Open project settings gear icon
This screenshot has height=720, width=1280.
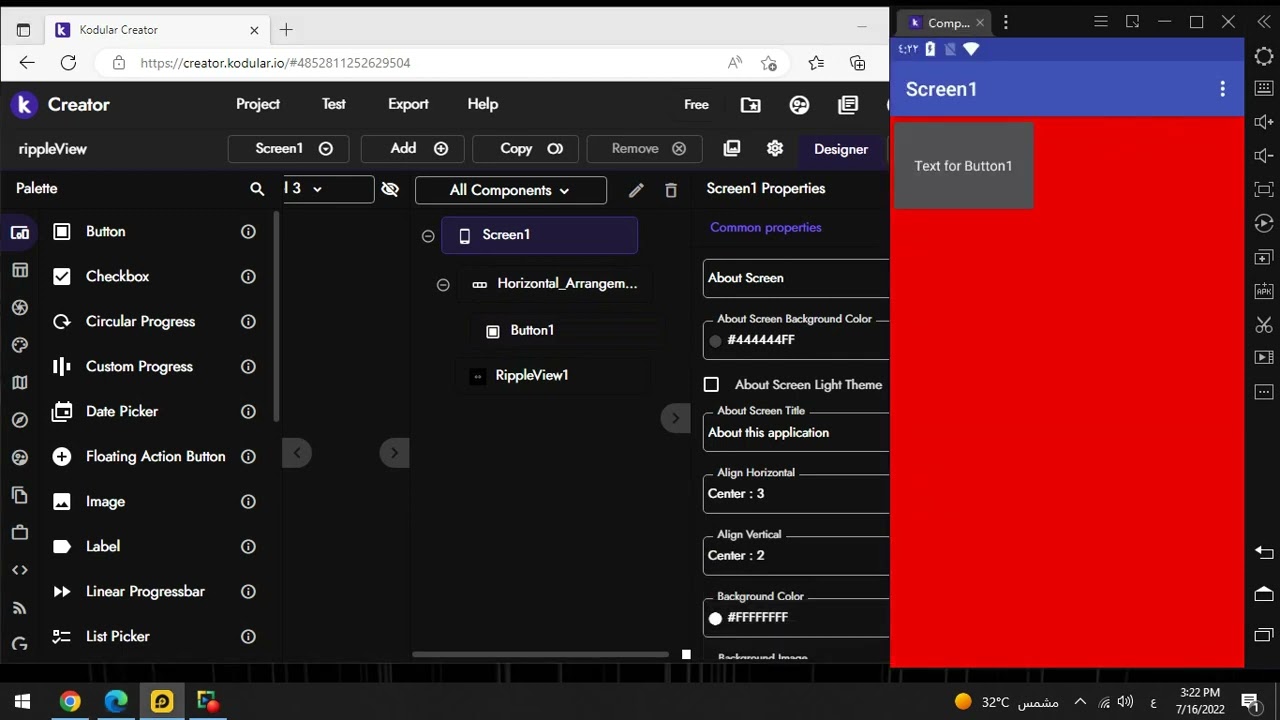[775, 148]
